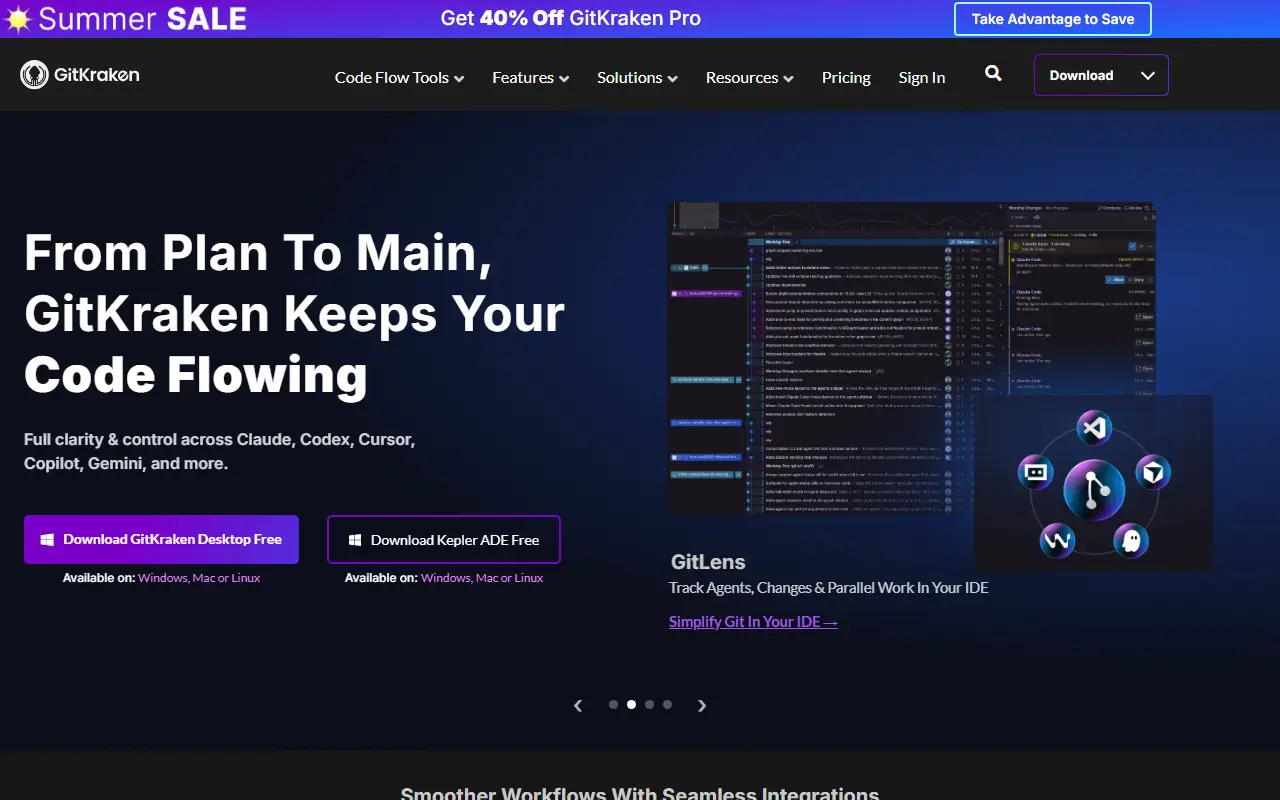Expand the header Download dropdown
This screenshot has height=800, width=1280.
pyautogui.click(x=1101, y=75)
